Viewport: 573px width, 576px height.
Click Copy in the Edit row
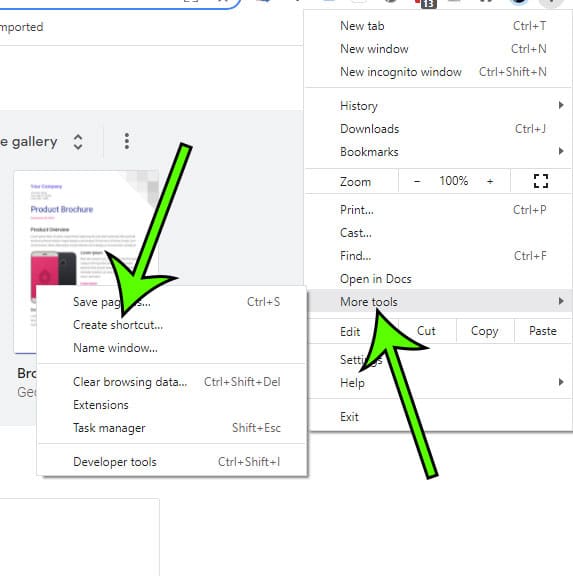click(484, 331)
